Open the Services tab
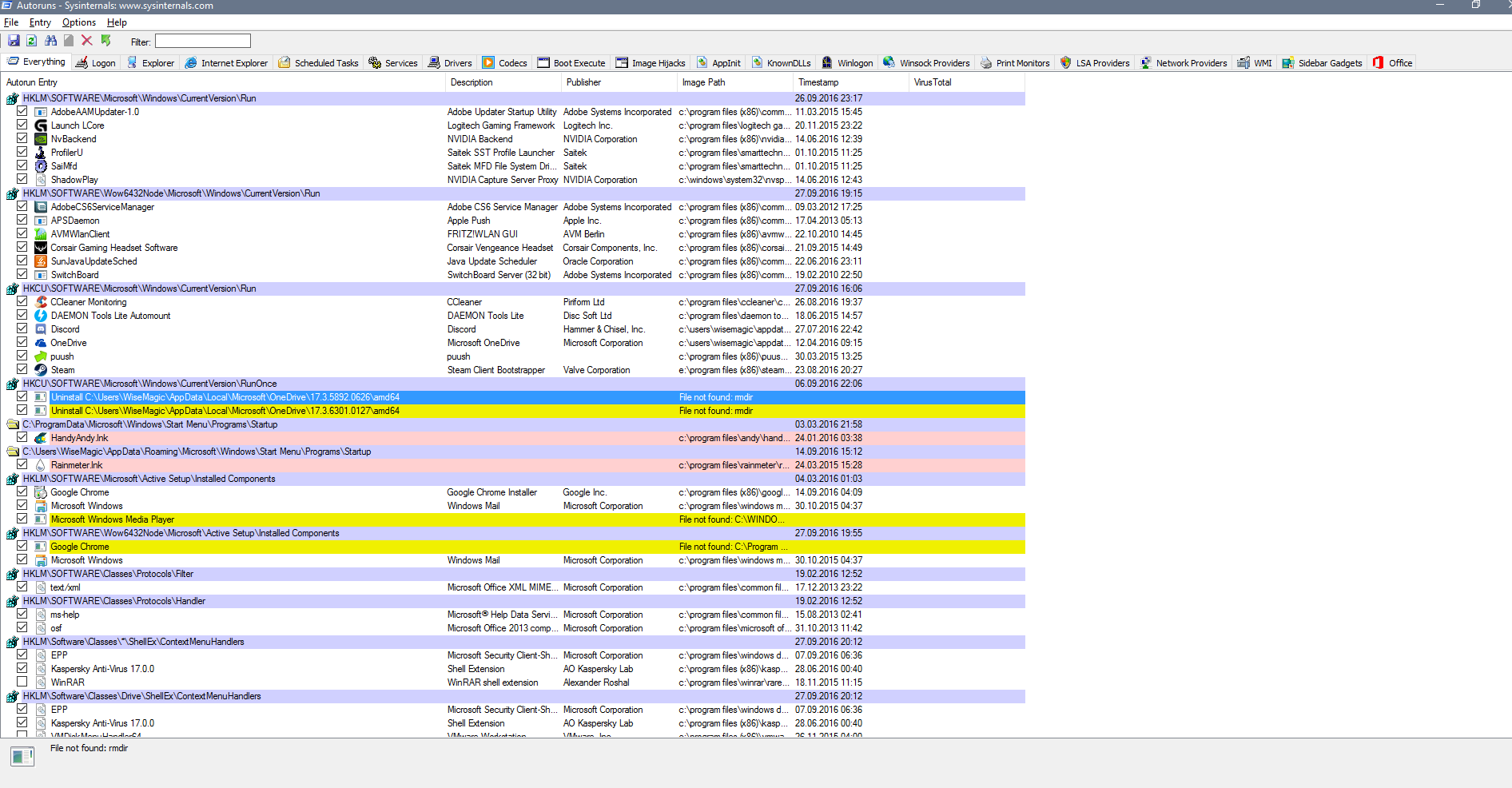The width and height of the screenshot is (1512, 788). (x=393, y=63)
